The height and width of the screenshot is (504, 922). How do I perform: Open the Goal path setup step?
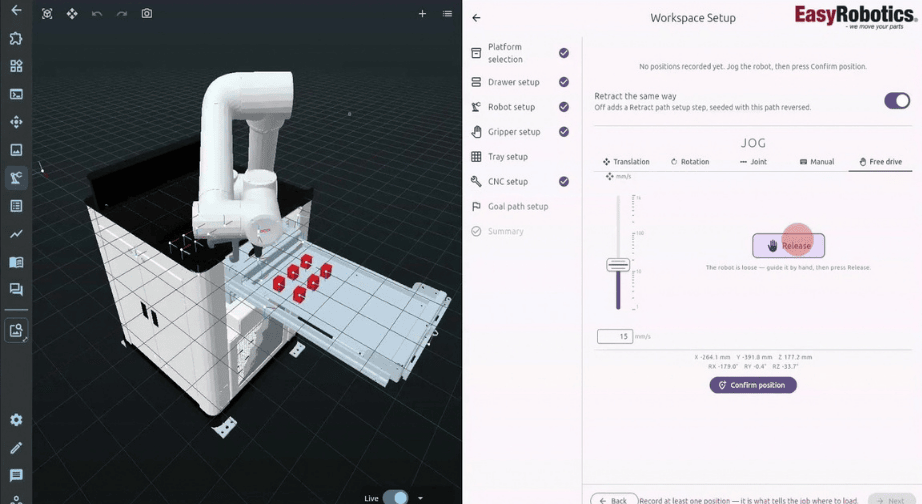tap(520, 206)
